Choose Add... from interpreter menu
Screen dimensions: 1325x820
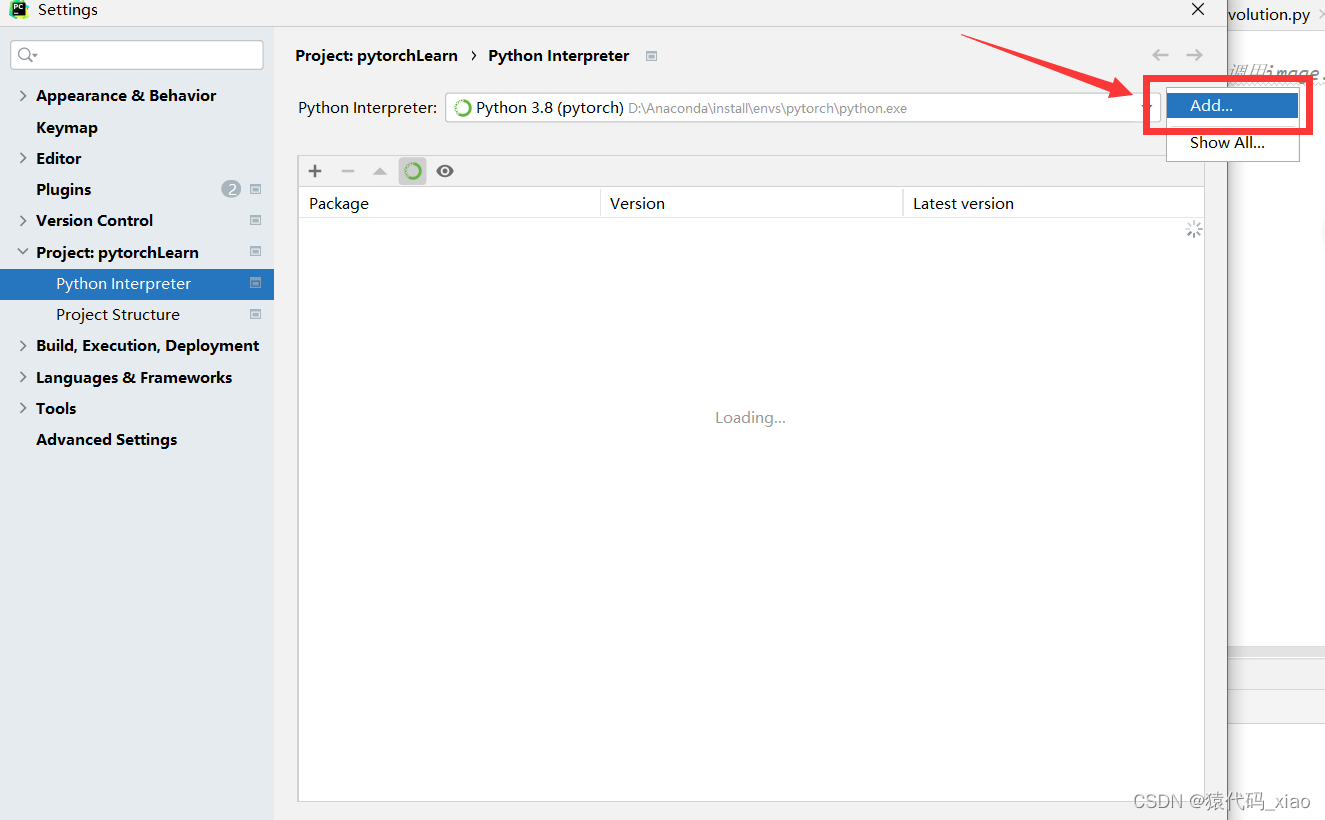(x=1232, y=106)
